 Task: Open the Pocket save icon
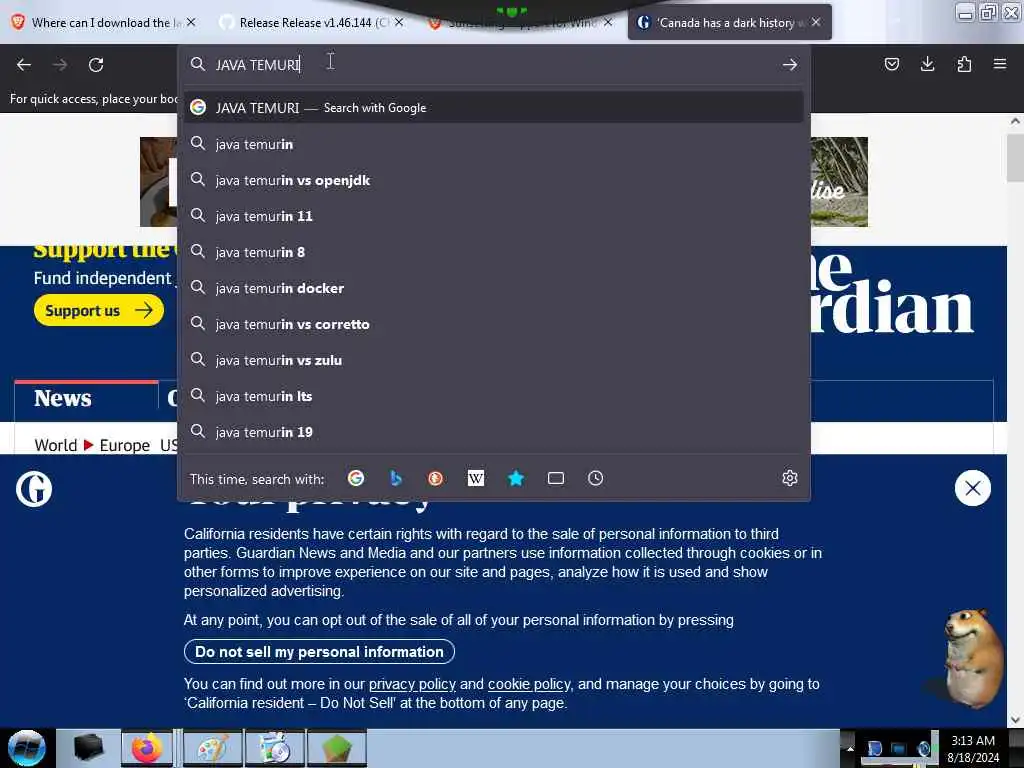click(891, 64)
